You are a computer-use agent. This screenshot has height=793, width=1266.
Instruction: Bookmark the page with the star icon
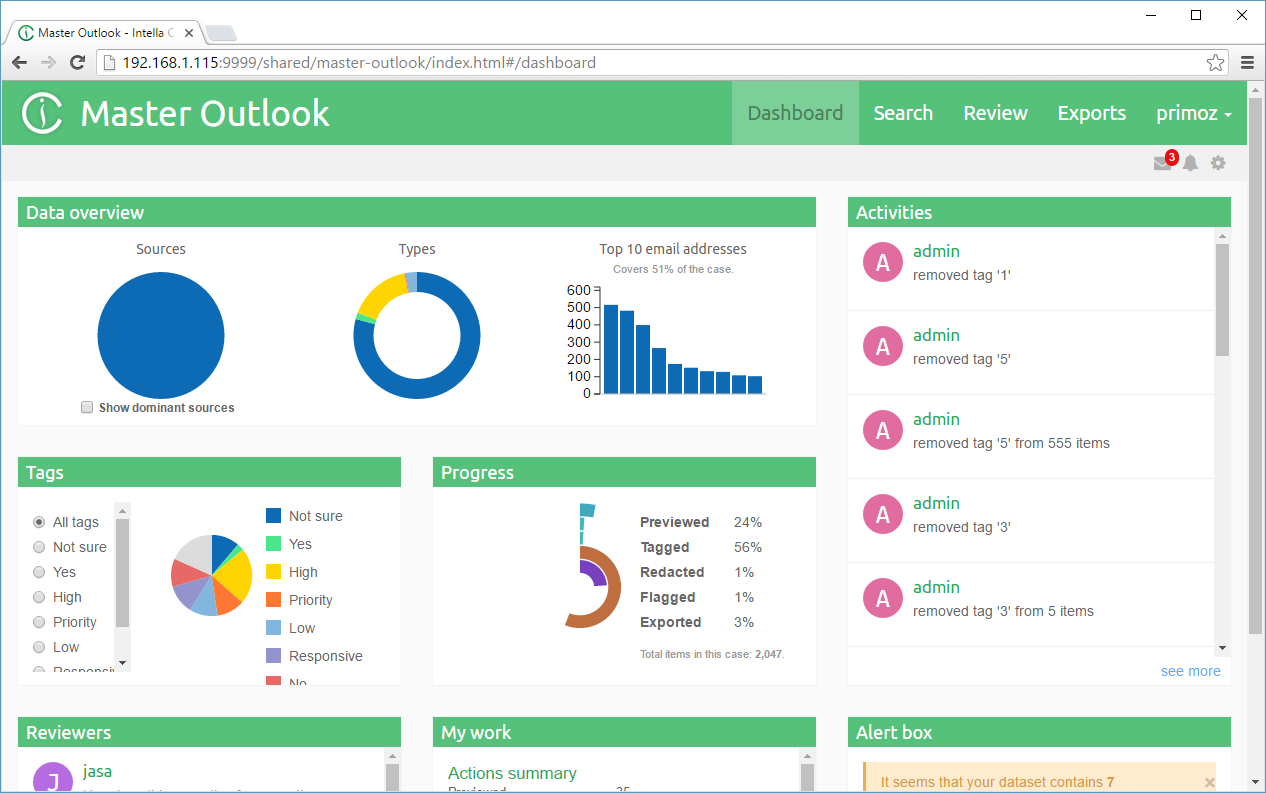coord(1216,62)
